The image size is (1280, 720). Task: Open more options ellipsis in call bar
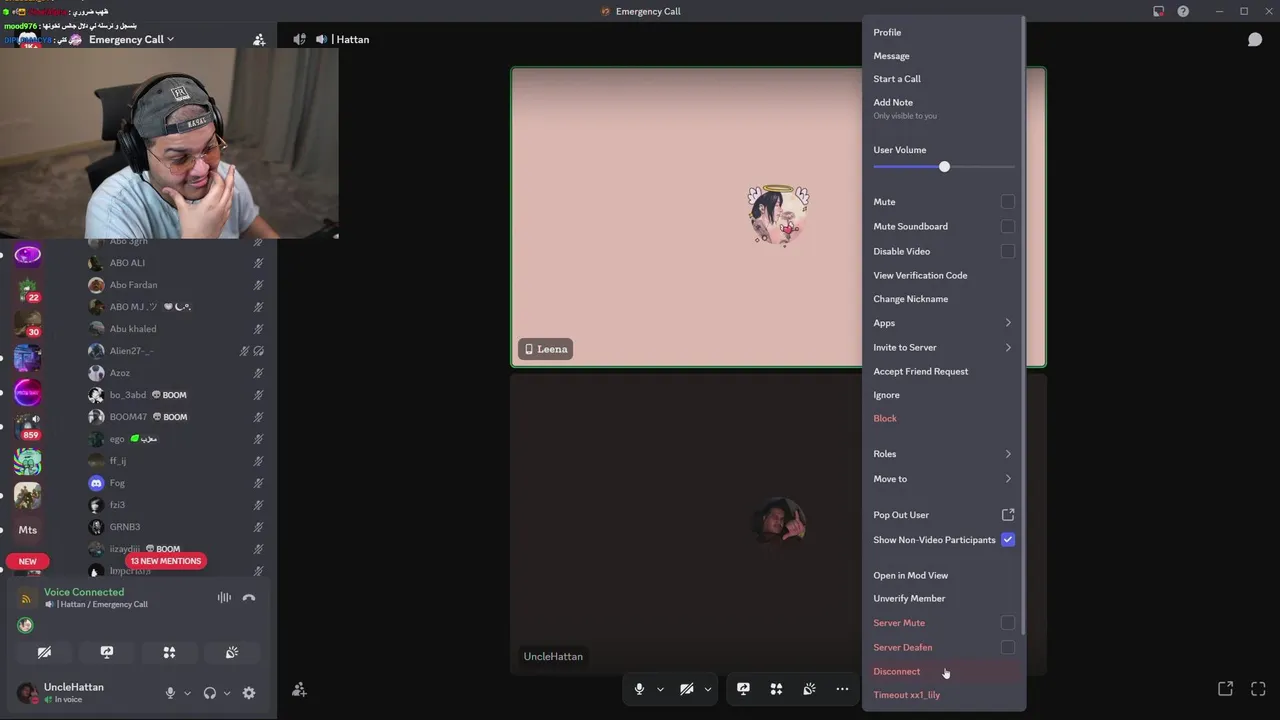tap(842, 689)
